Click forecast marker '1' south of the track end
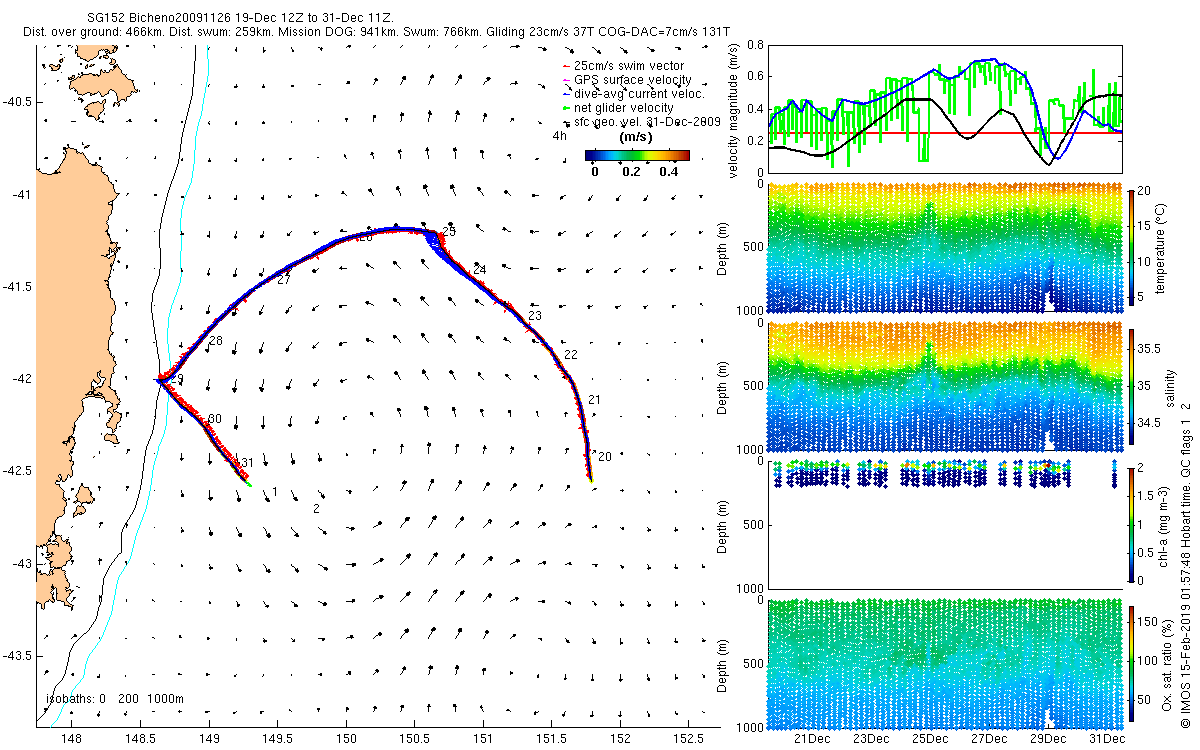The image size is (1200, 750). tap(274, 491)
